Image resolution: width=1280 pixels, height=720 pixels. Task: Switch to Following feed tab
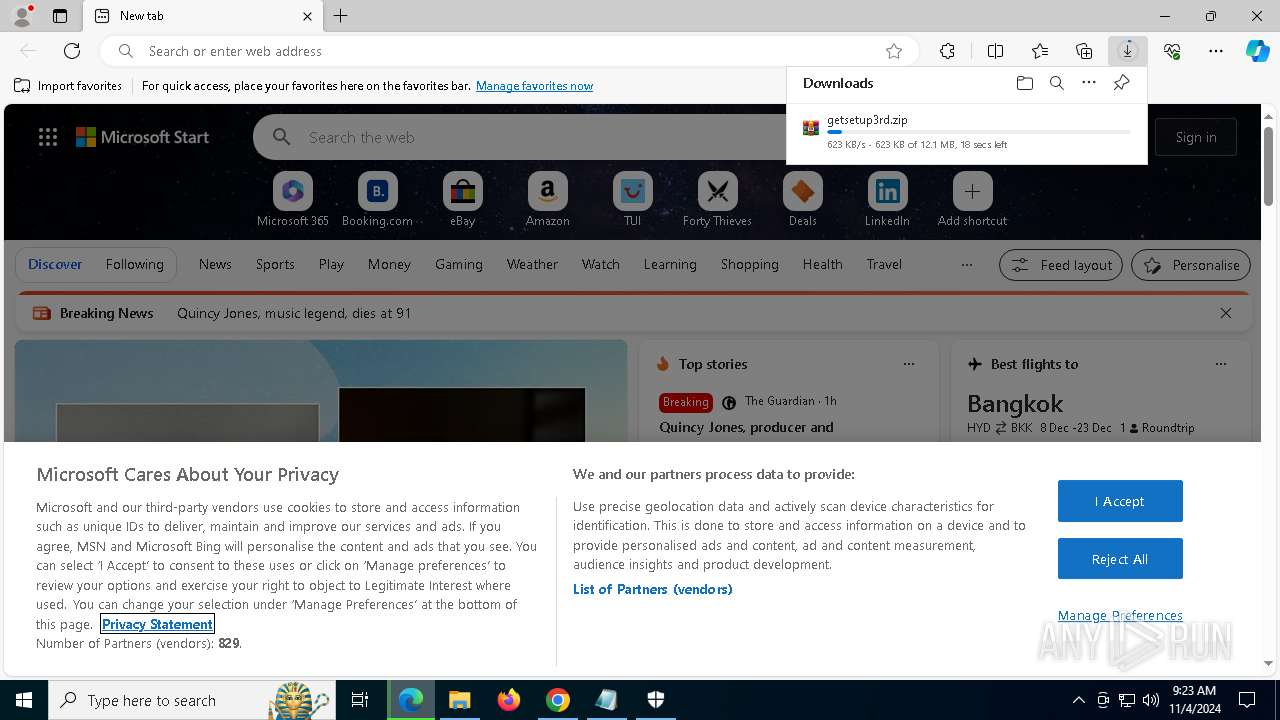[x=134, y=264]
